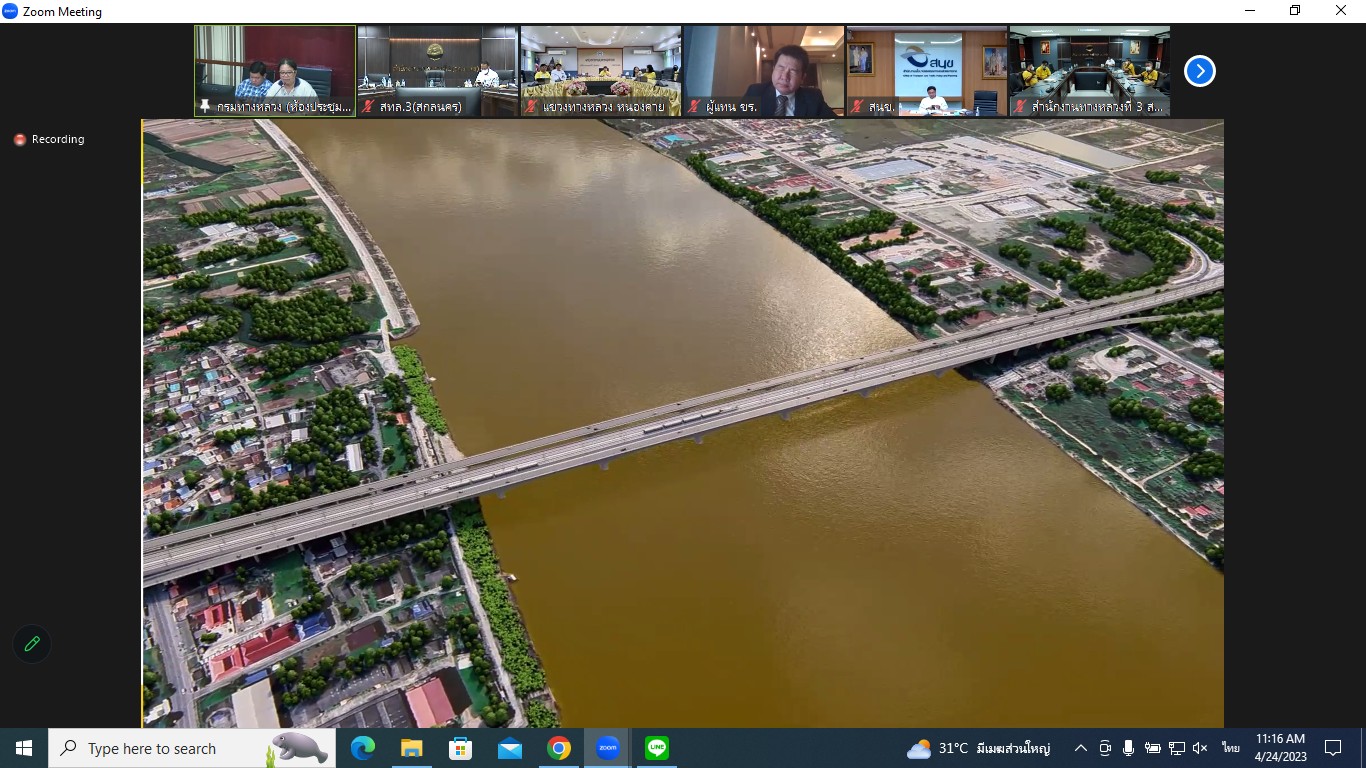Open Microsoft Edge from the taskbar
Viewport: 1366px width, 768px height.
coord(362,748)
